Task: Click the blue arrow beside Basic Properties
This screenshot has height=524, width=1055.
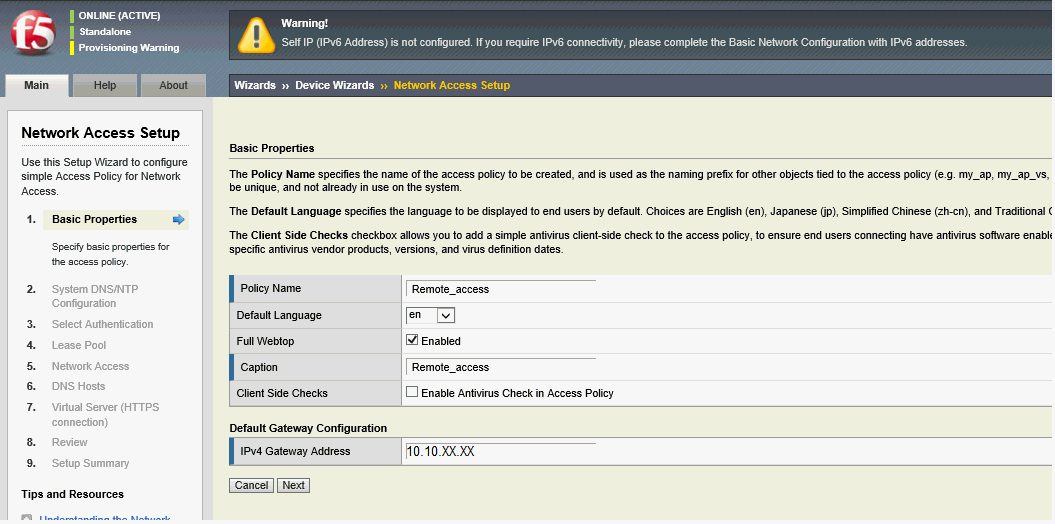Action: pyautogui.click(x=179, y=220)
